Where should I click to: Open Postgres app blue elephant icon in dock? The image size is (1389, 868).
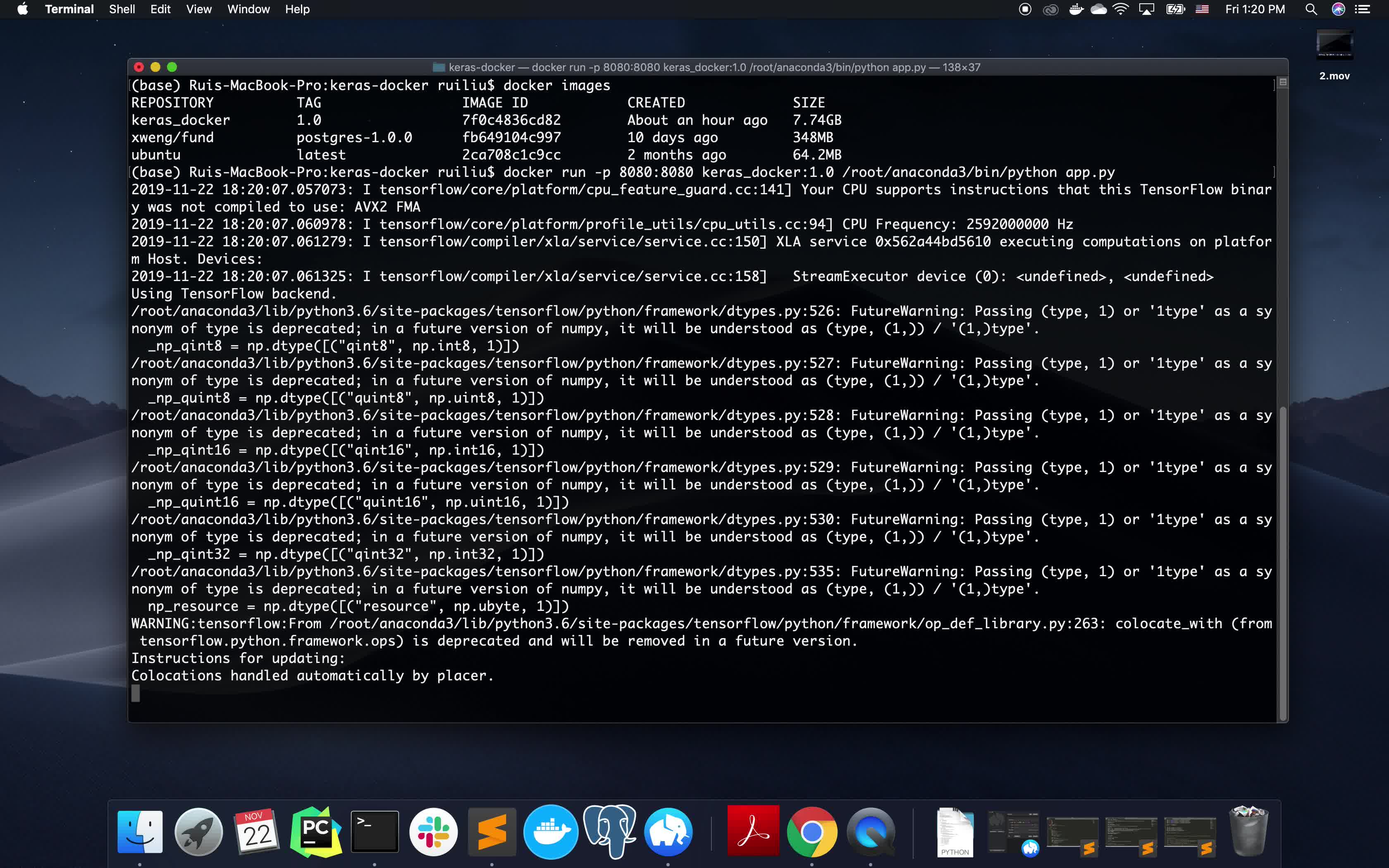668,832
